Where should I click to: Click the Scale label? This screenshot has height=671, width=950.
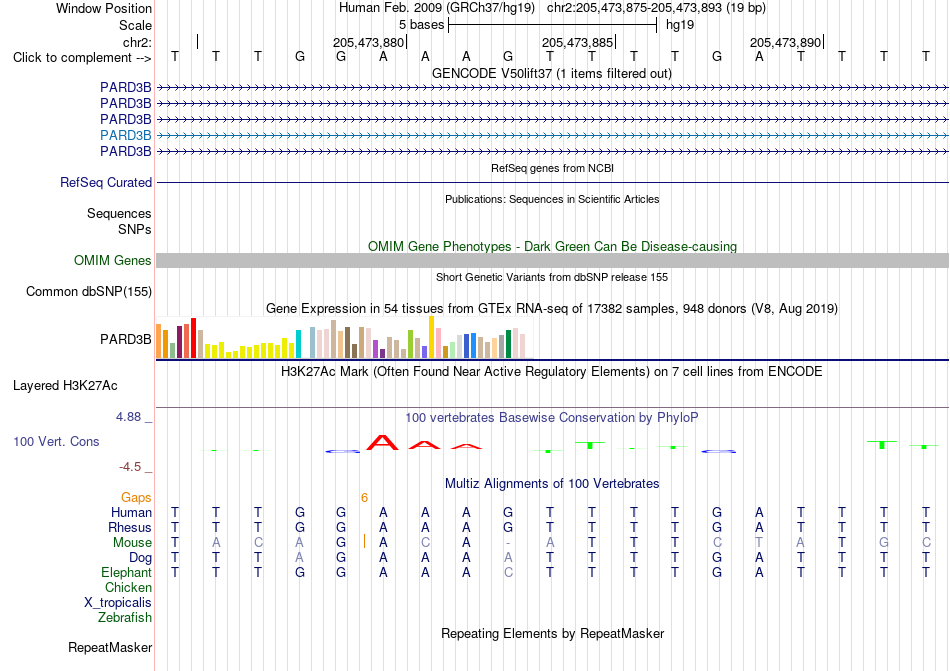point(135,25)
